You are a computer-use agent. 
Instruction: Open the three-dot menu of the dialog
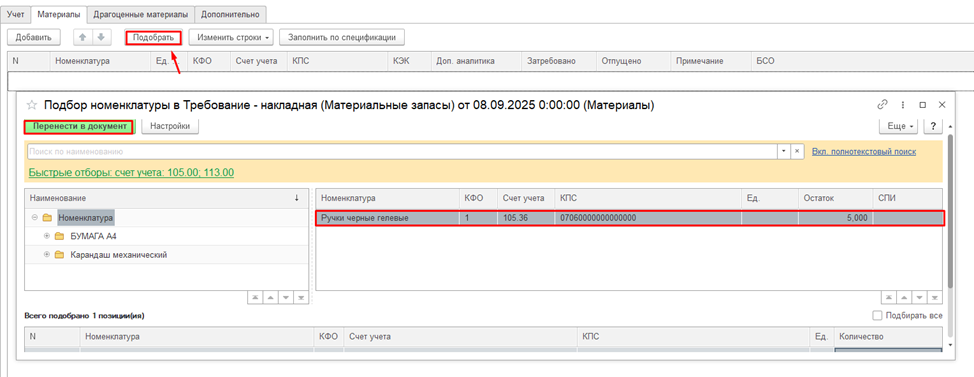click(903, 105)
